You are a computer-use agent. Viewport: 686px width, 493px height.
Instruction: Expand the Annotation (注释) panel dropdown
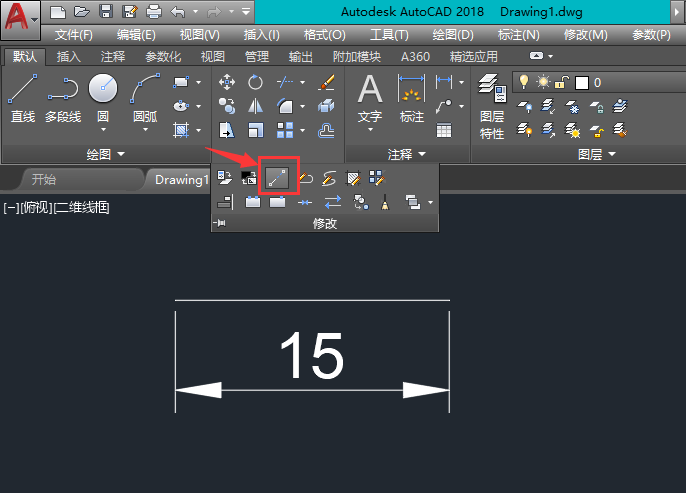tap(407, 154)
